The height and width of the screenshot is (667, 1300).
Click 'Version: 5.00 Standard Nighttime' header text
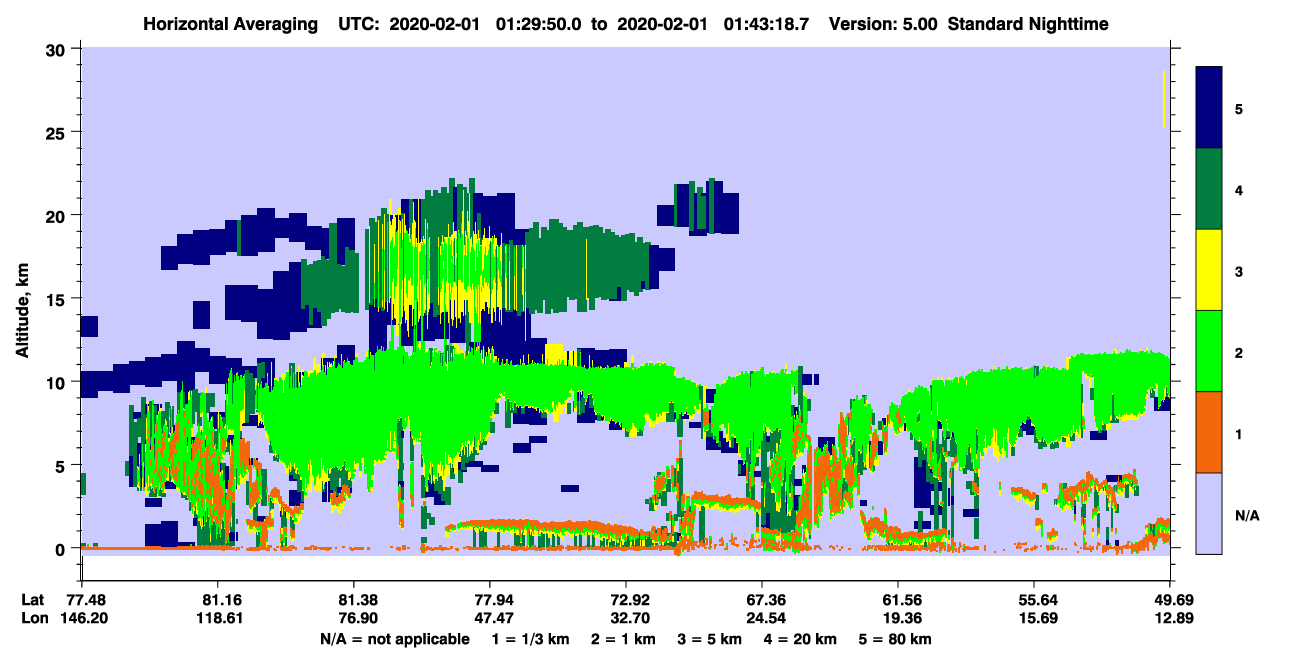pos(969,23)
